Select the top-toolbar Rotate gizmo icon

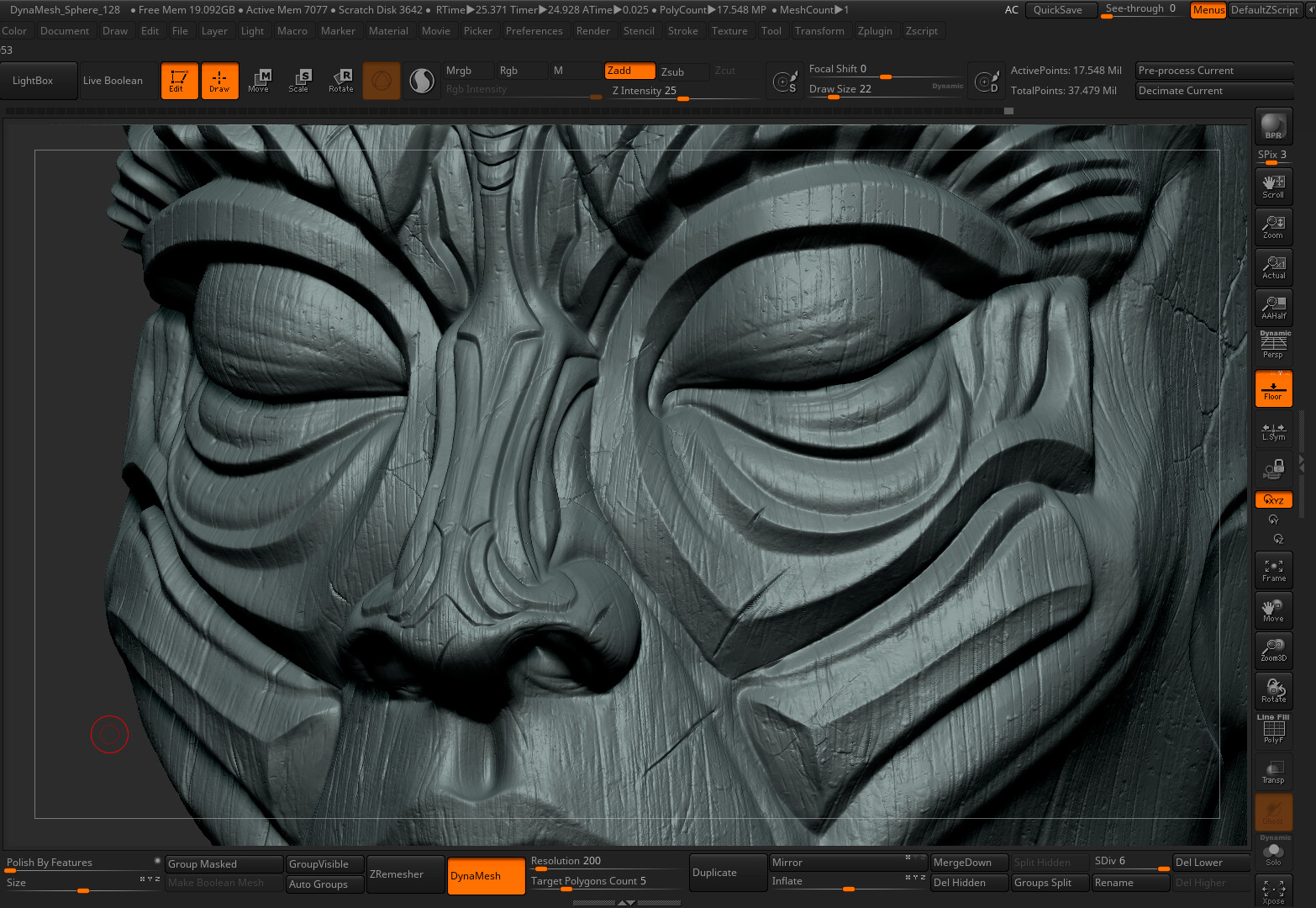(x=340, y=81)
